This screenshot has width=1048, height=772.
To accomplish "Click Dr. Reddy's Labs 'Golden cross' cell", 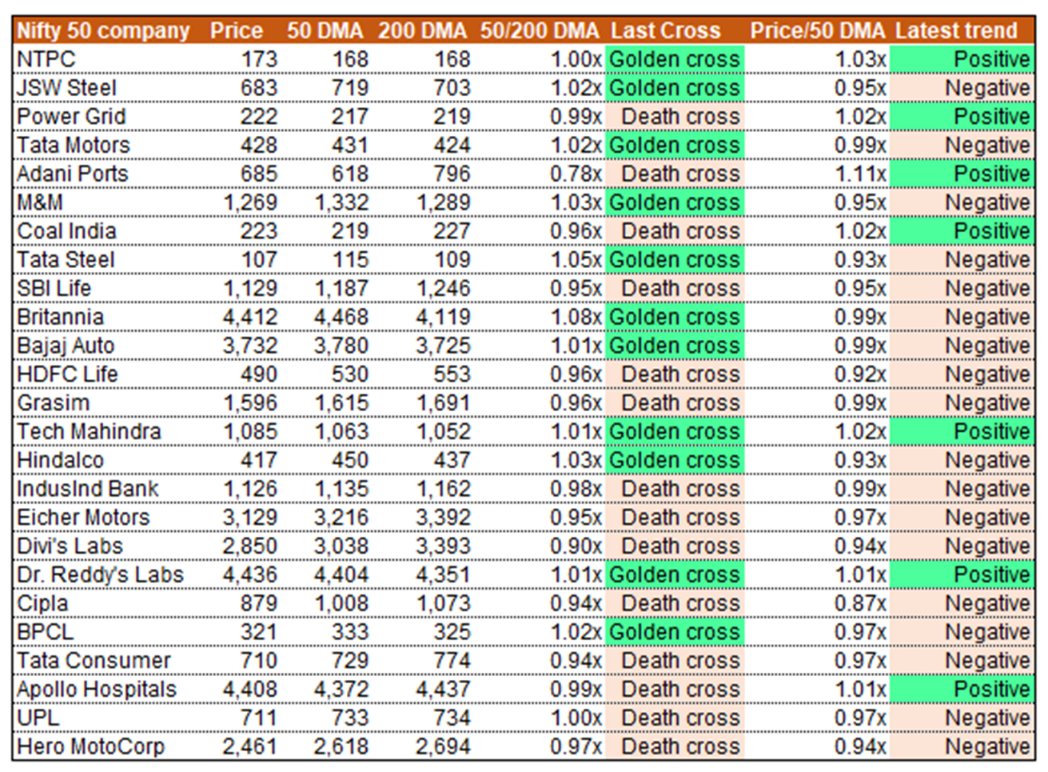I will click(x=674, y=575).
